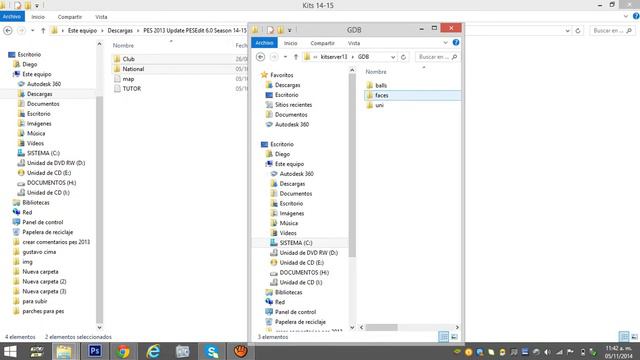Open address history dropdown in Kits window

[x=567, y=31]
